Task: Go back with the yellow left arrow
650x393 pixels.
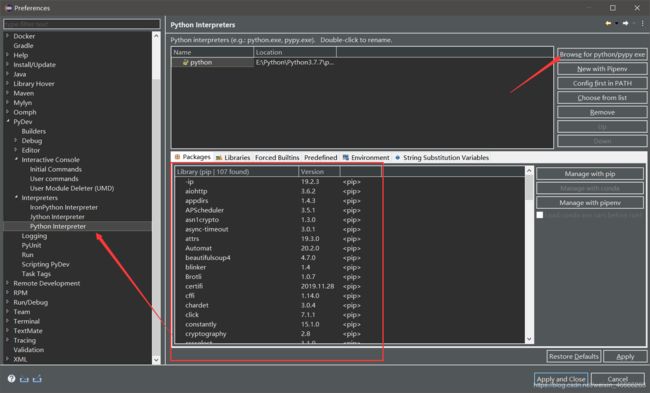Action: click(608, 24)
